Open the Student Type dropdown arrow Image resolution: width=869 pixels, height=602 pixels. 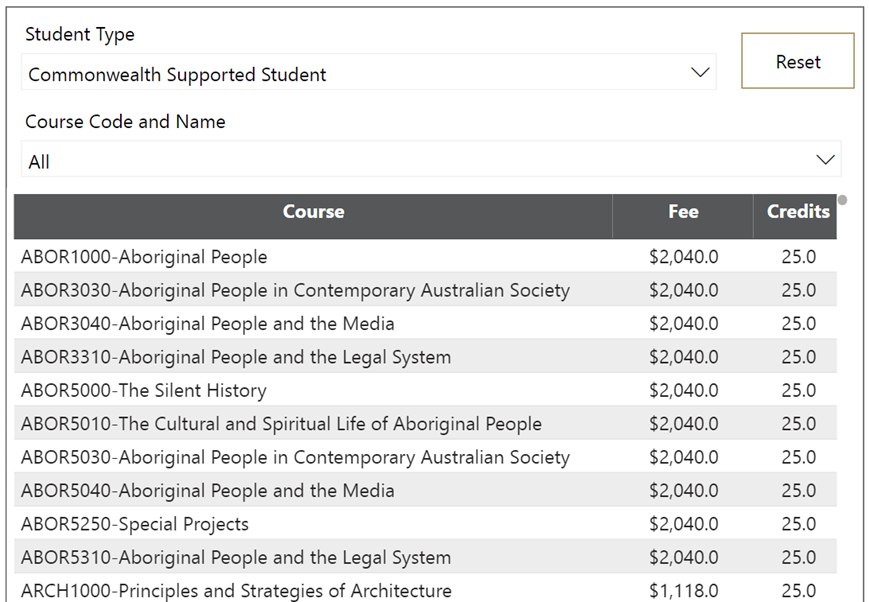pos(700,72)
